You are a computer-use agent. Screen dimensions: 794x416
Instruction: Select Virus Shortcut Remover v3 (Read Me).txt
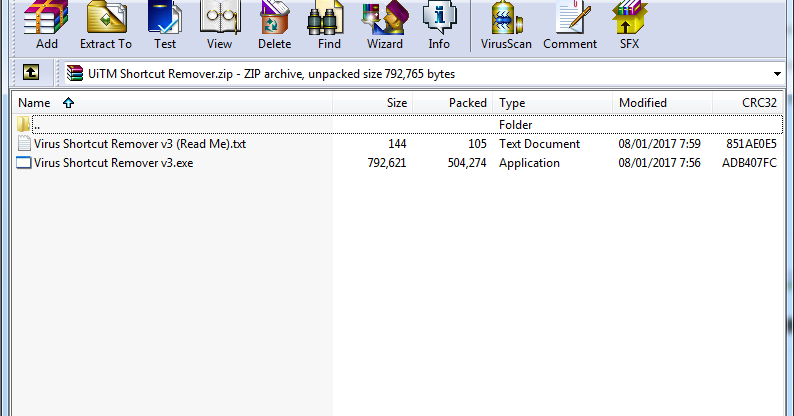click(x=140, y=144)
